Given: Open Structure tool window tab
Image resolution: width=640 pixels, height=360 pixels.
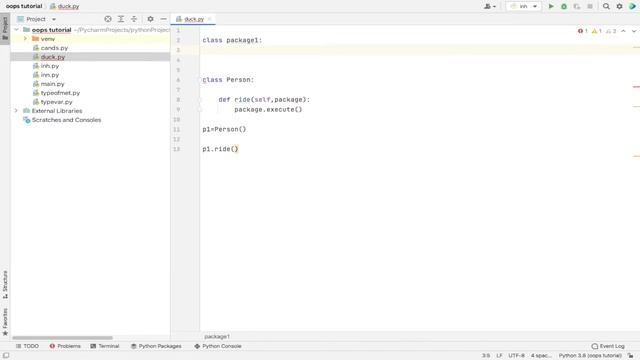Looking at the screenshot, I should coord(5,284).
